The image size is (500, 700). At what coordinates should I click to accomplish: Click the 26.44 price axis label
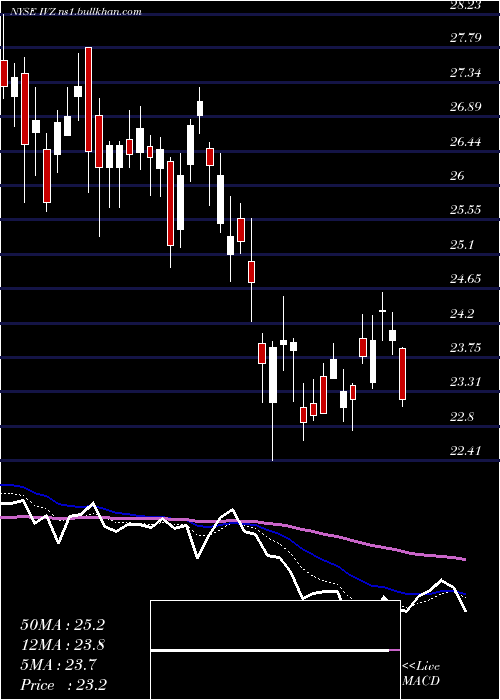point(465,142)
